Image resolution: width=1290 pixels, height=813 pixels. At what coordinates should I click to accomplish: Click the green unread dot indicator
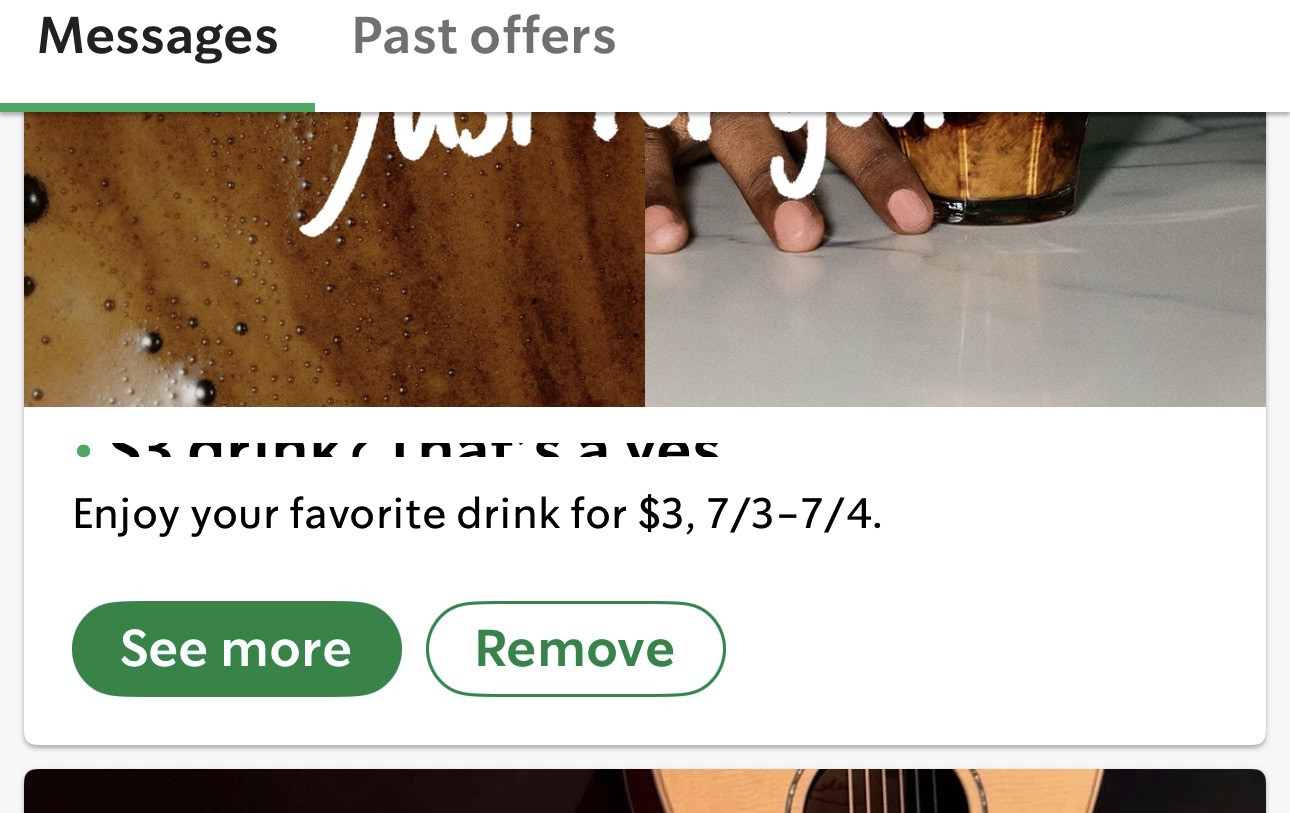tap(84, 451)
